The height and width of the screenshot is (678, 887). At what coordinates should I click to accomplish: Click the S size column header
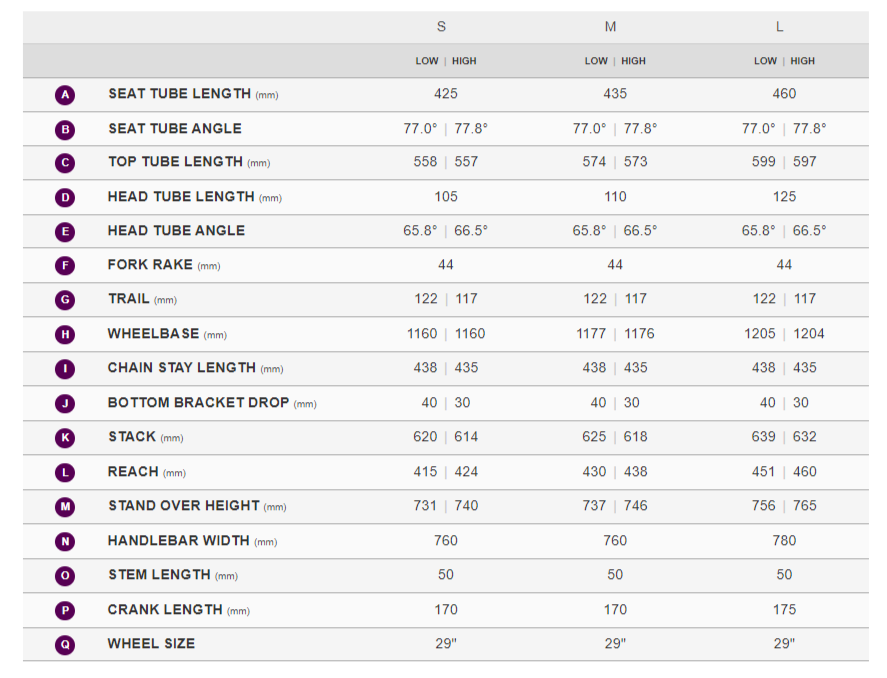point(442,27)
